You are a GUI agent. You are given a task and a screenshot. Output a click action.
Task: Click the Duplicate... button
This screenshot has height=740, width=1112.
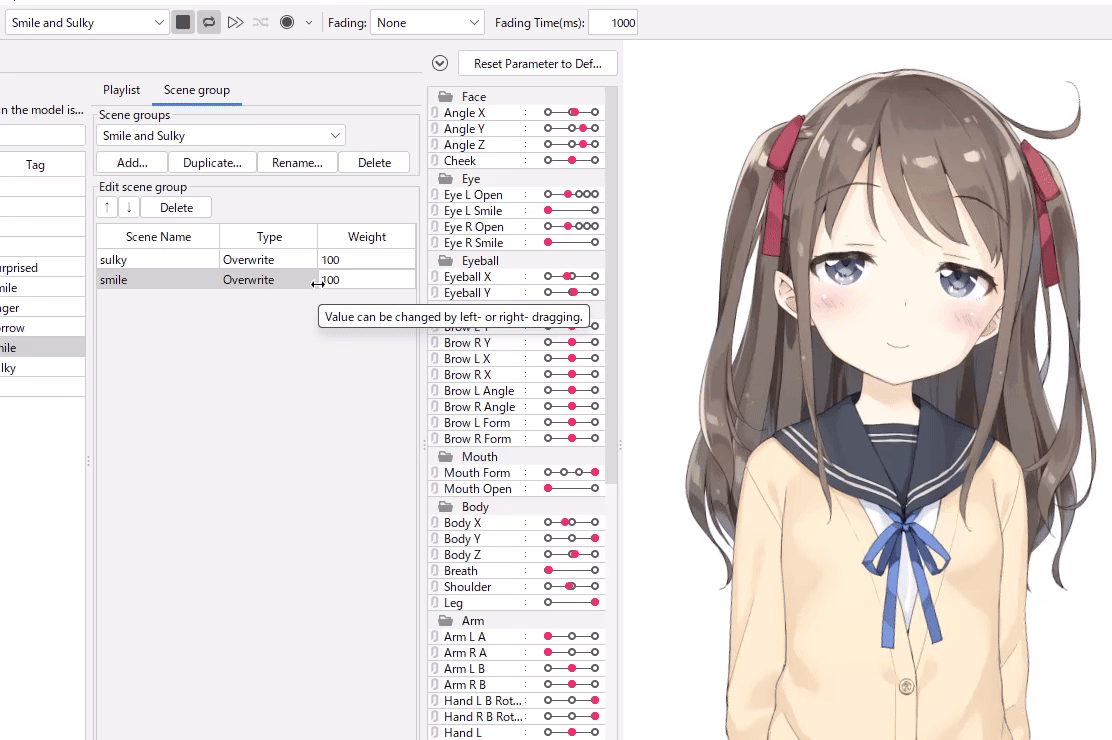pyautogui.click(x=212, y=162)
